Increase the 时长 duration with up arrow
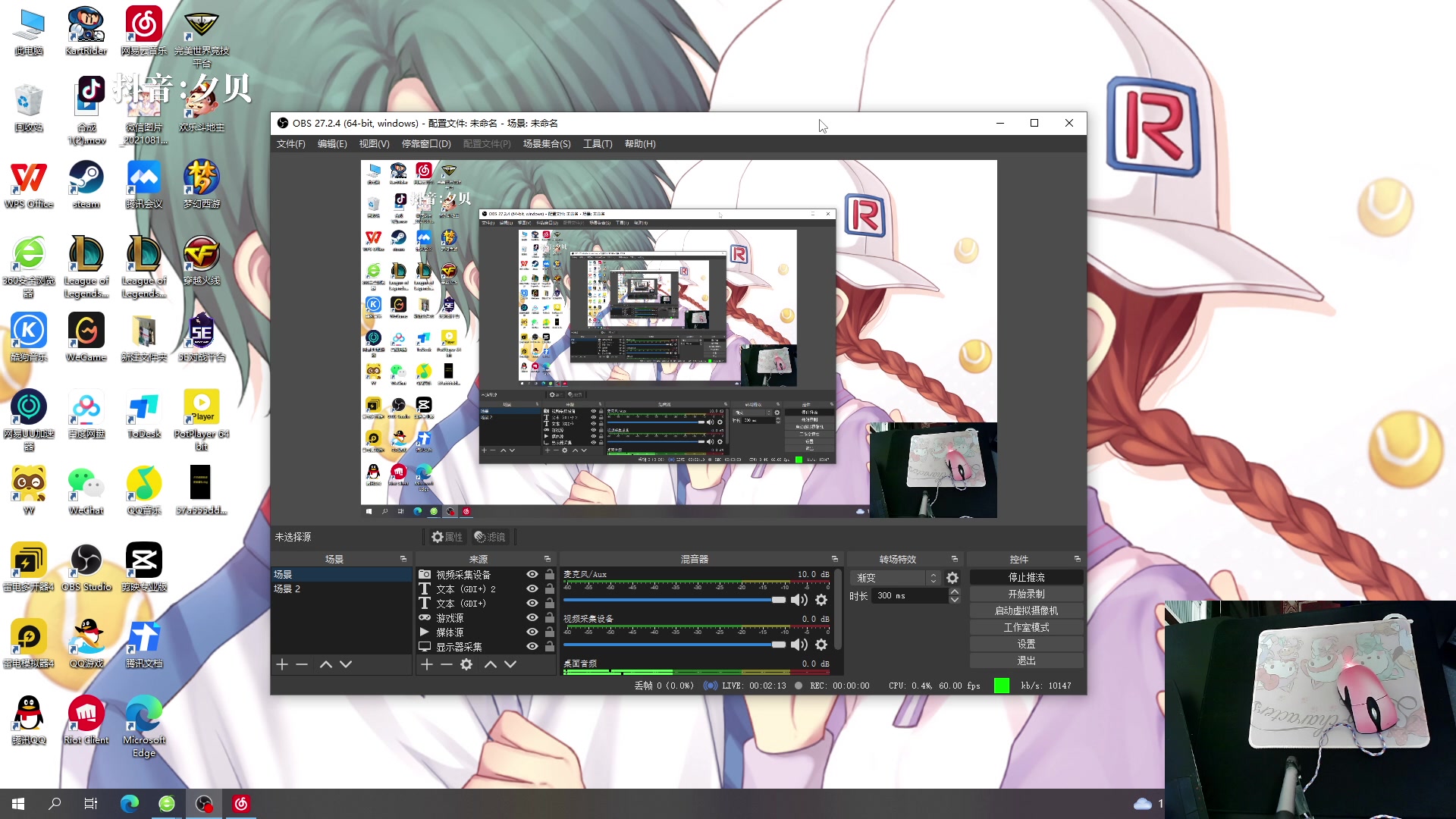The width and height of the screenshot is (1456, 819). [x=955, y=591]
